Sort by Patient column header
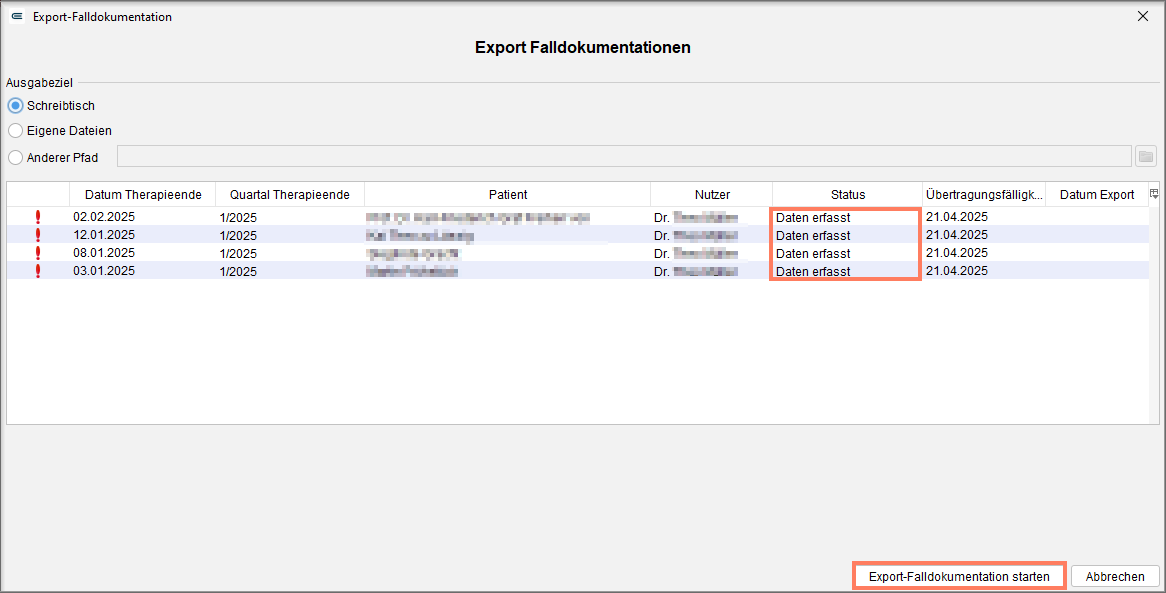 tap(508, 195)
